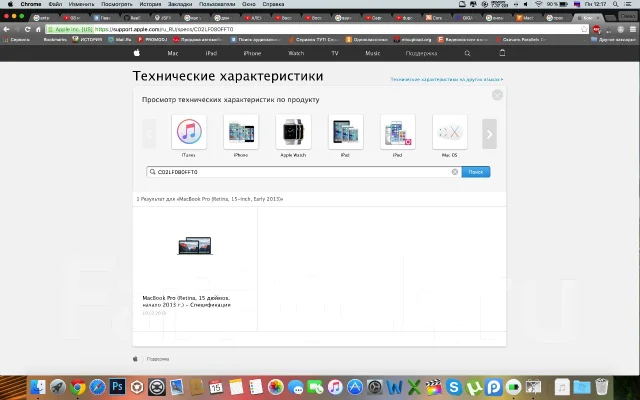Select 'Поддержка' in Apple navigation bar
The width and height of the screenshot is (640, 400).
[x=421, y=53]
